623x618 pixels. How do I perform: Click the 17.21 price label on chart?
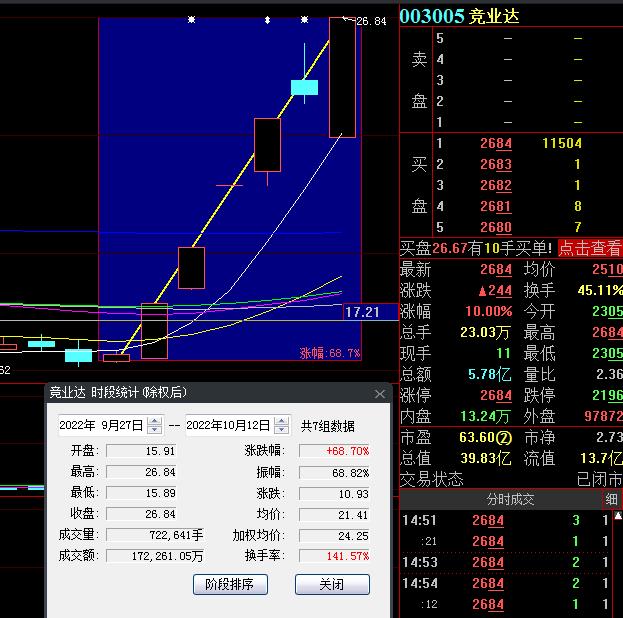tap(362, 312)
